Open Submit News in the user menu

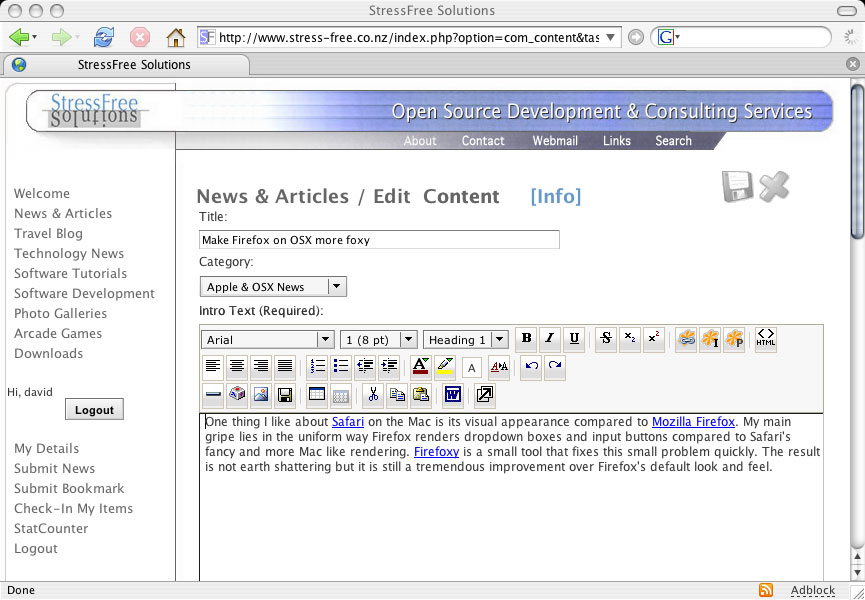coord(55,468)
